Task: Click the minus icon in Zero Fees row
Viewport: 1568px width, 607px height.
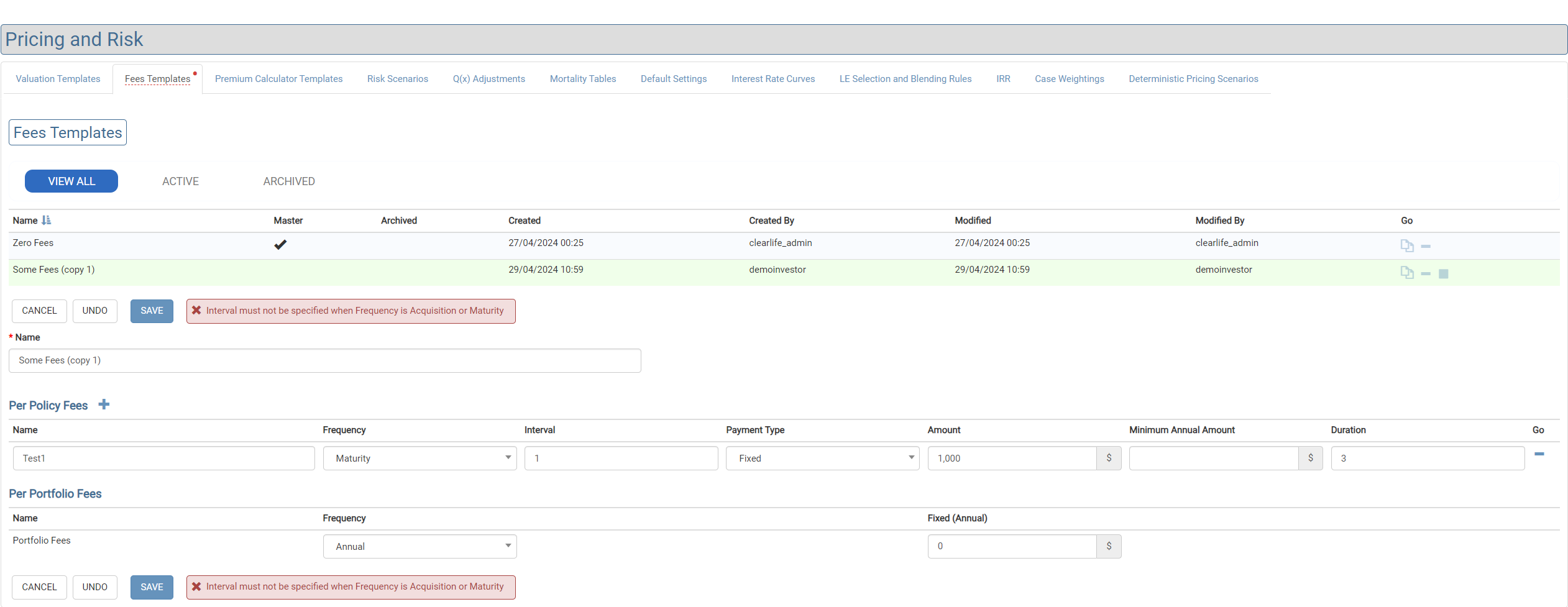Action: 1426,247
